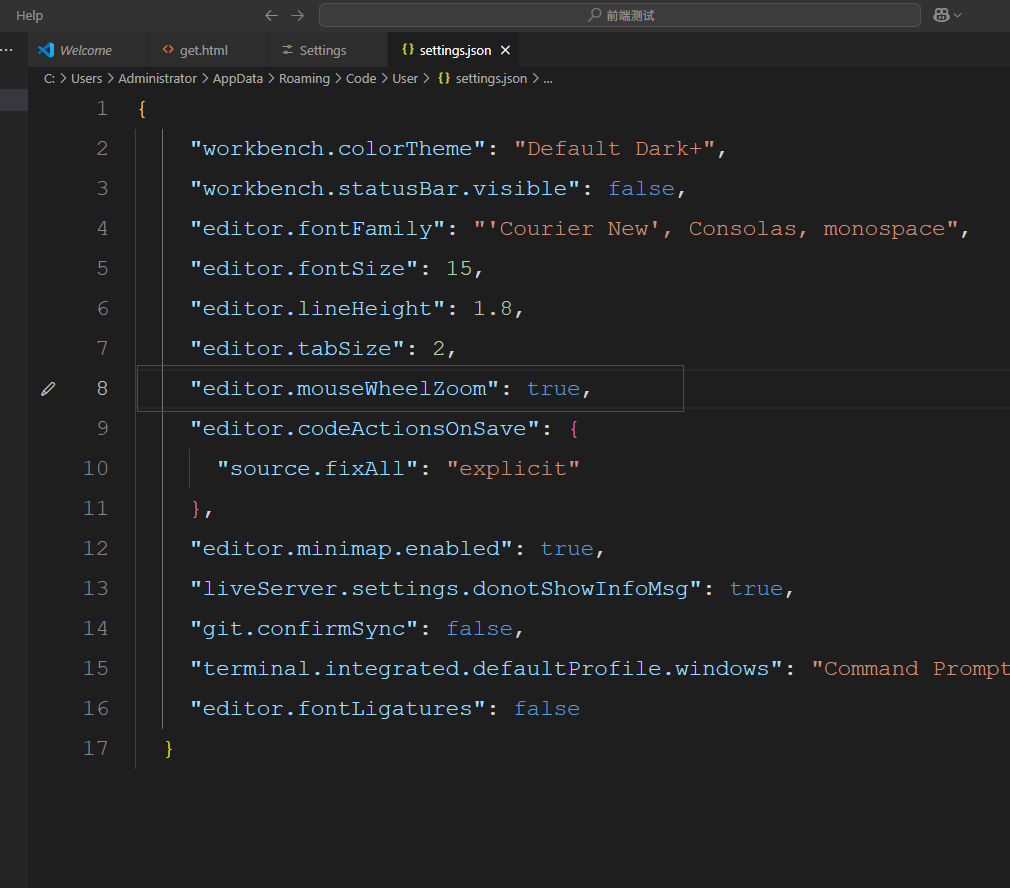
Task: Open the ellipsis menu left of the Welcome tab
Action: [x=7, y=50]
